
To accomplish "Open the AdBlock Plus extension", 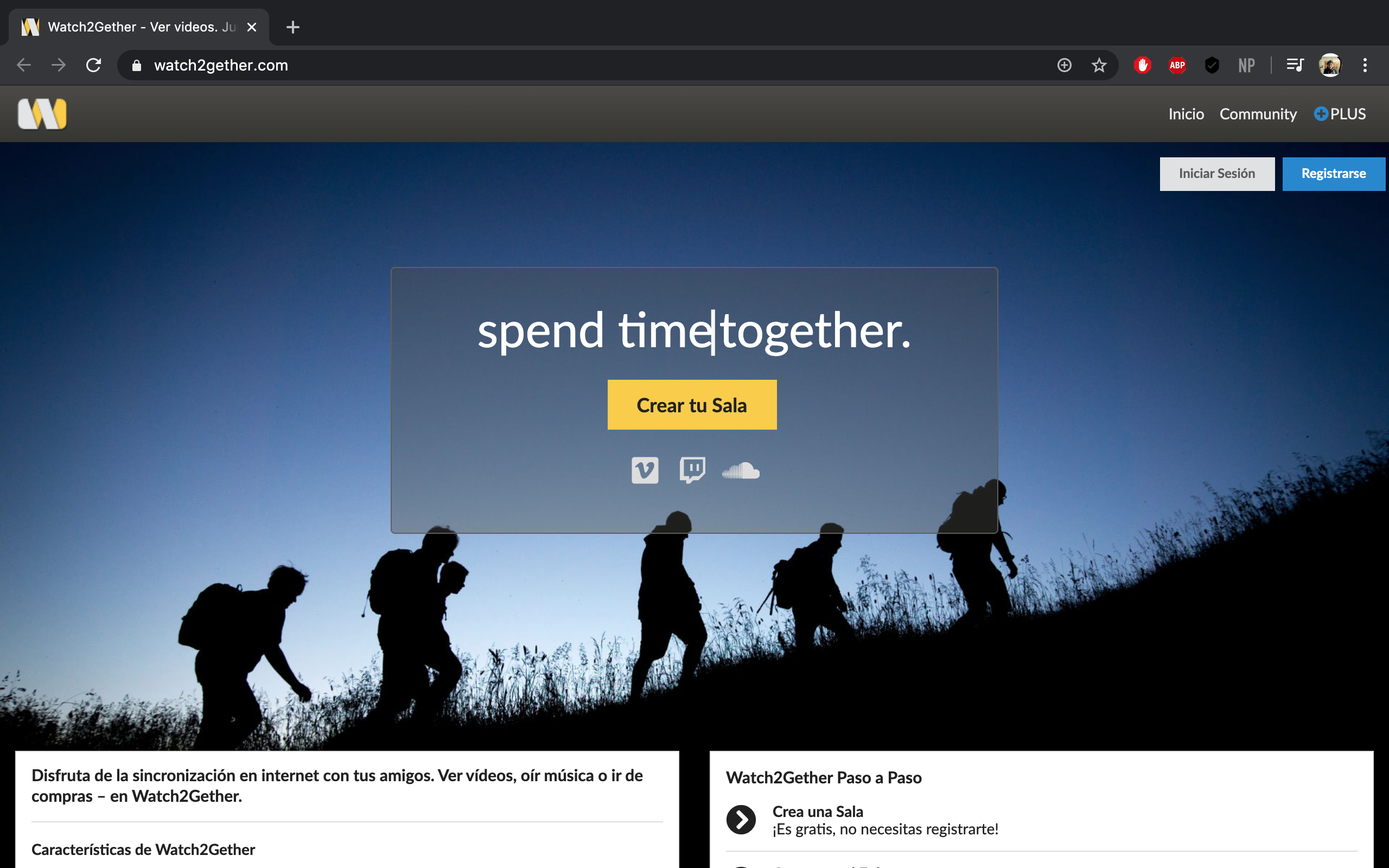I will pos(1177,66).
